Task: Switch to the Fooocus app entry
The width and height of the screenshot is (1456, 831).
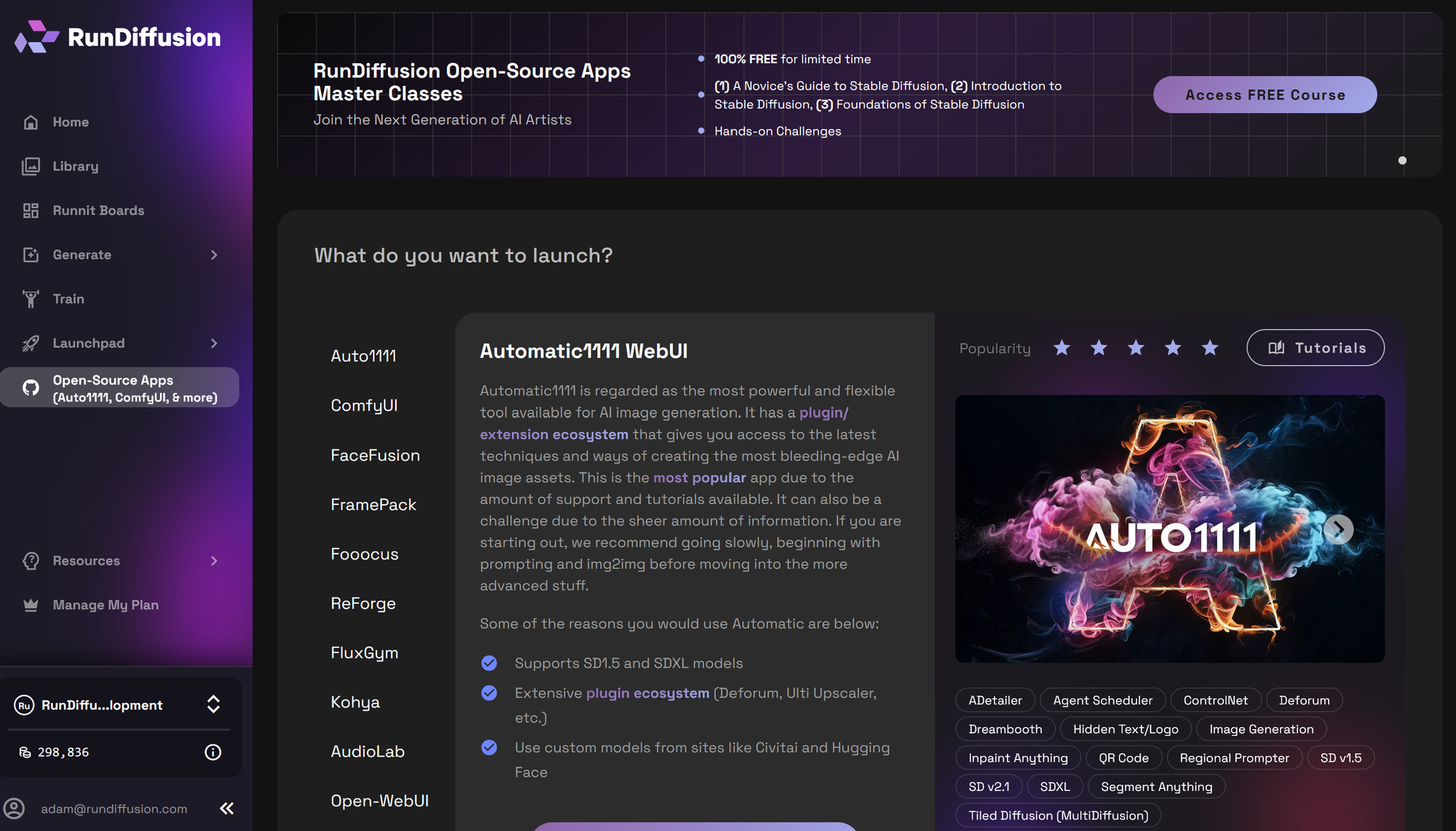Action: click(x=364, y=554)
